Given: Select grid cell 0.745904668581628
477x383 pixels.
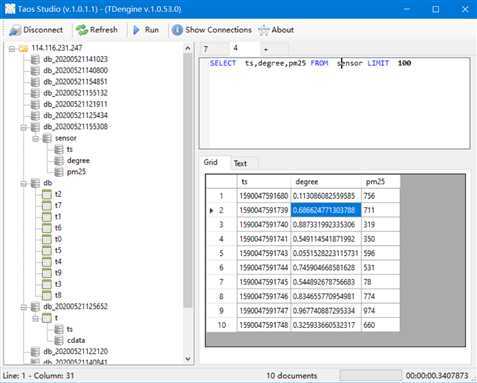Looking at the screenshot, I should (x=326, y=268).
